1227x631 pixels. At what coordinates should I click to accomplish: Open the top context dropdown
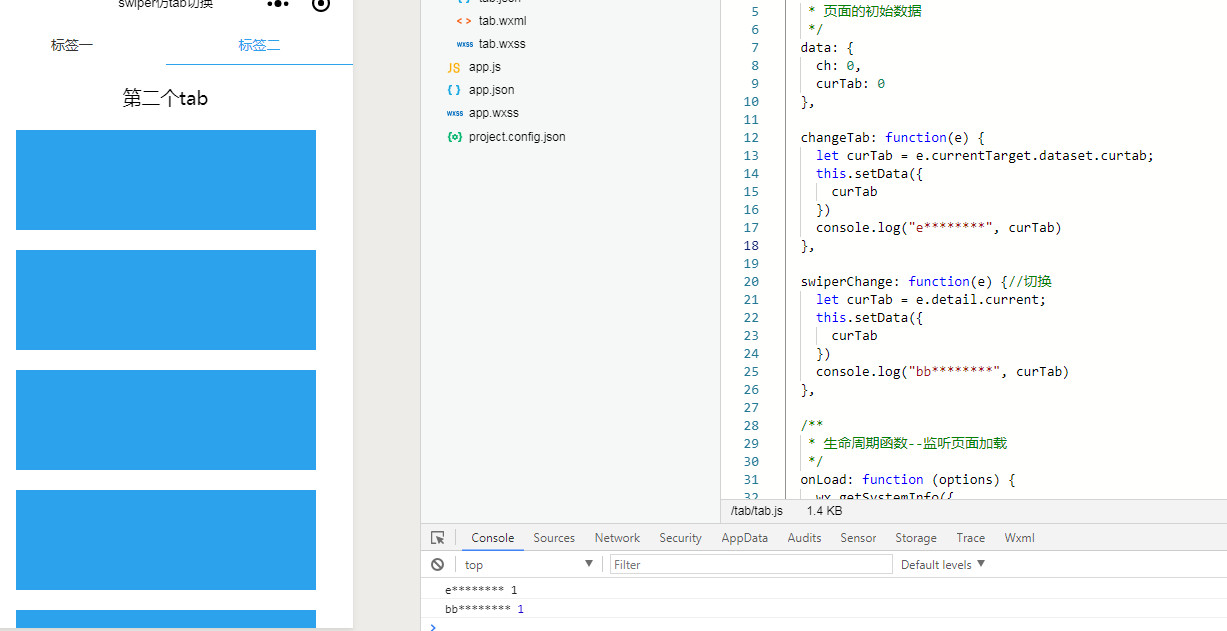coord(529,565)
